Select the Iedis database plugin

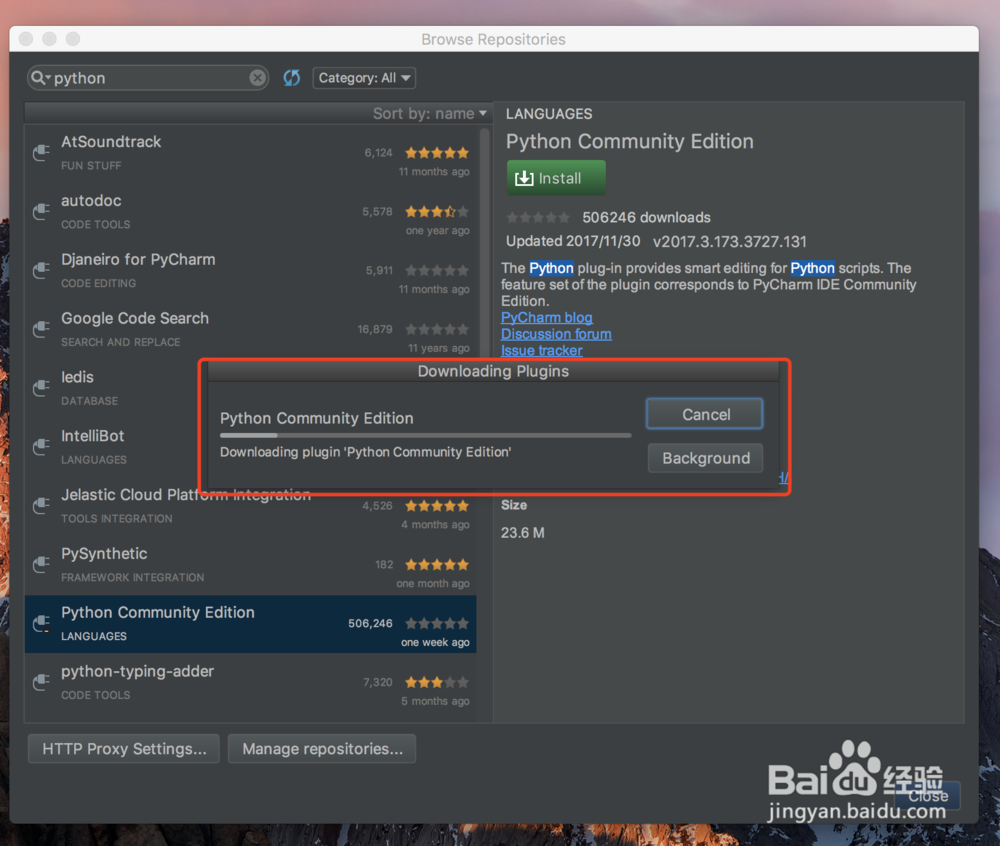click(112, 388)
